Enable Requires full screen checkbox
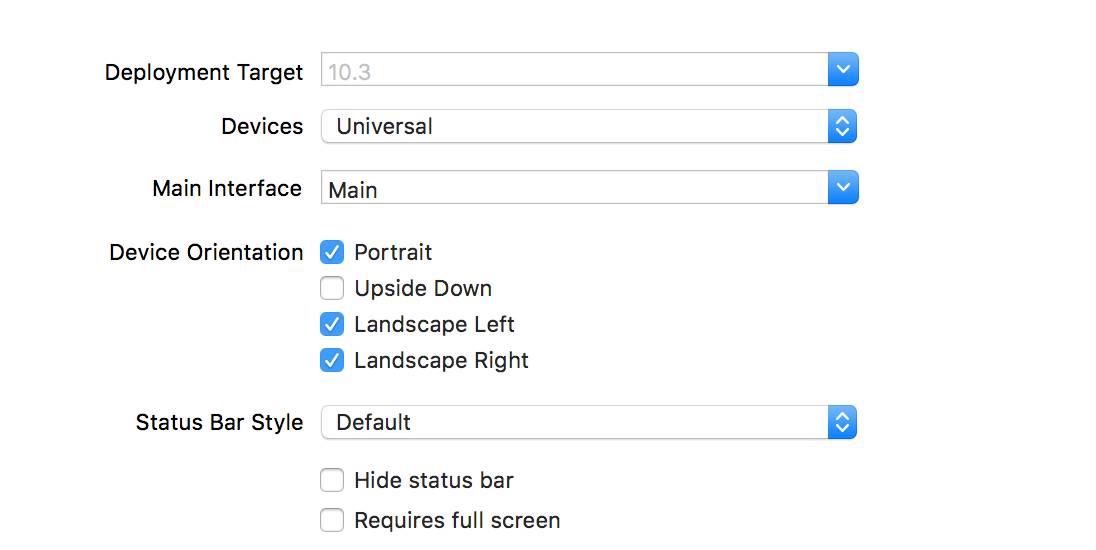 point(332,520)
